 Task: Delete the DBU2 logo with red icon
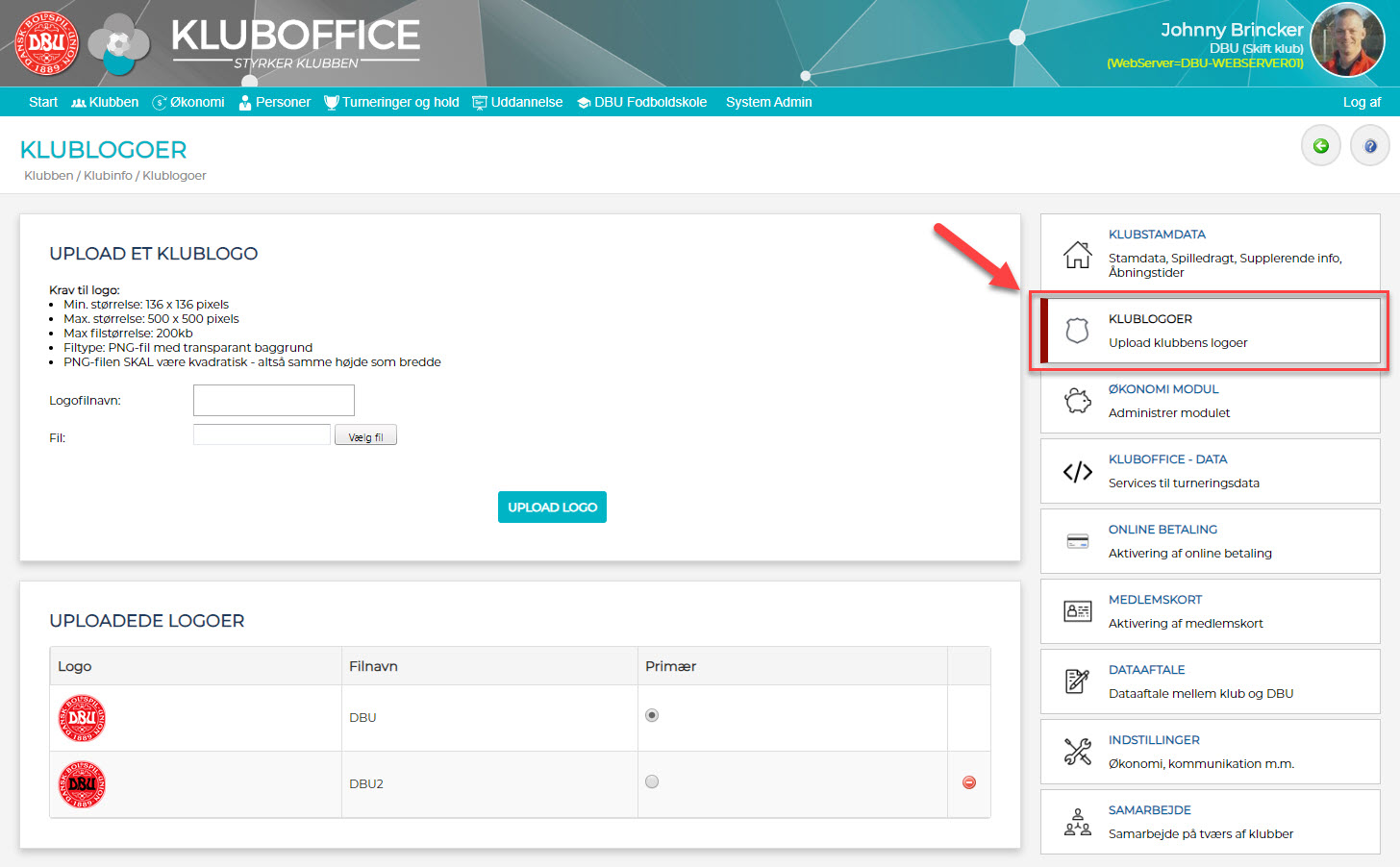[x=969, y=782]
